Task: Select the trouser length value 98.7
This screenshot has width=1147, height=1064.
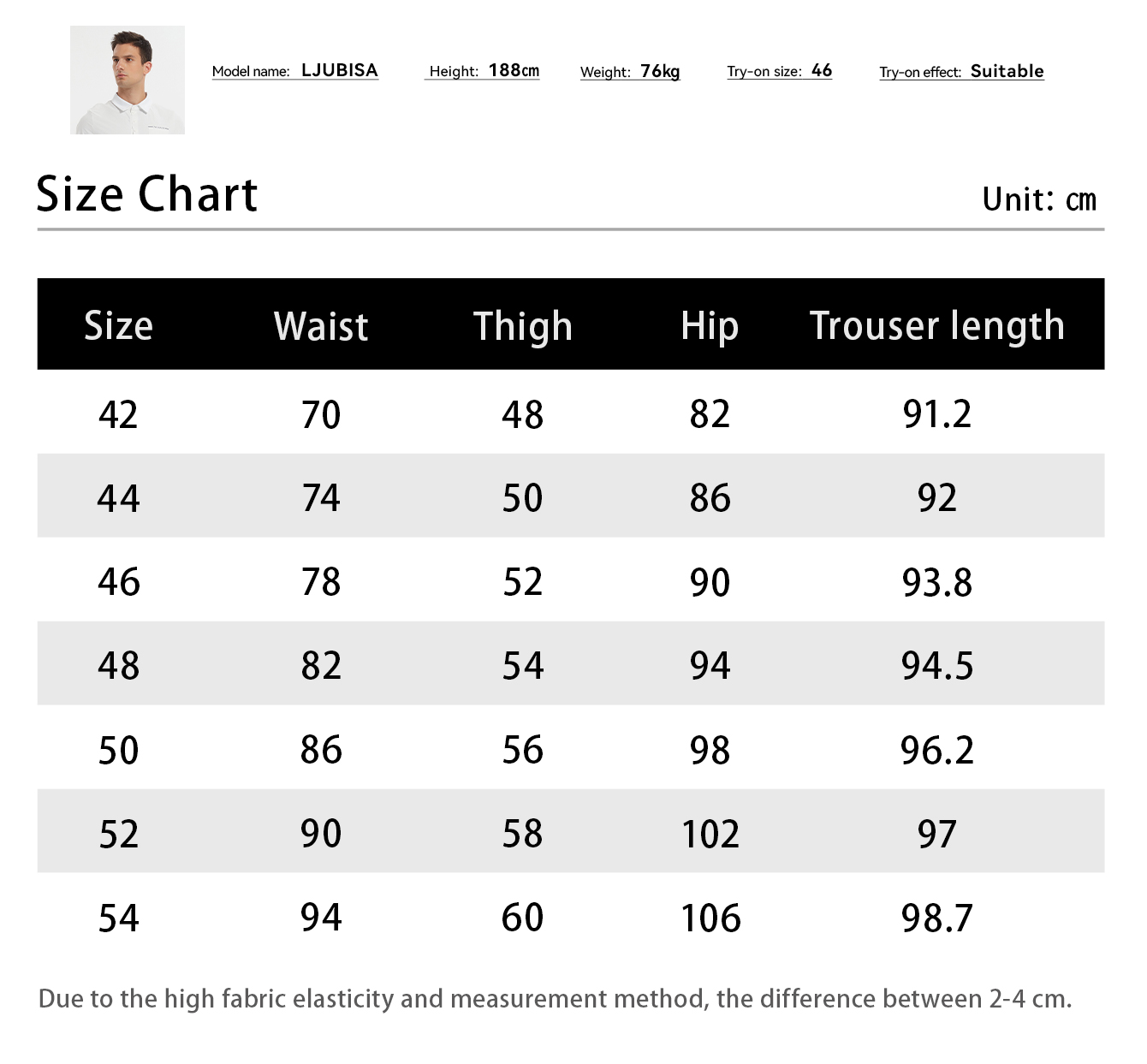Action: pyautogui.click(x=937, y=918)
